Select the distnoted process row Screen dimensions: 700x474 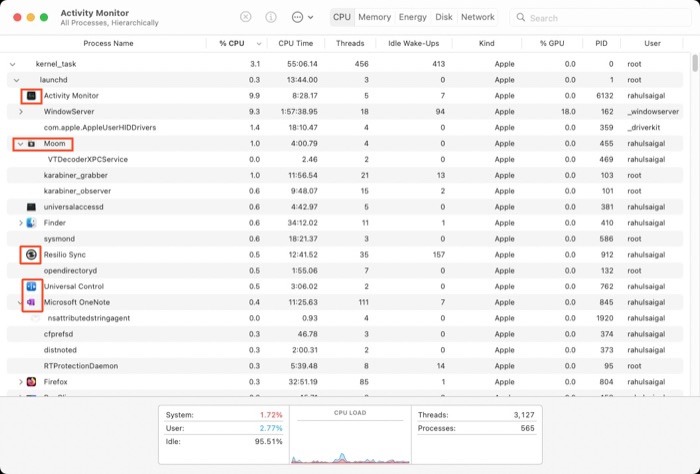(x=345, y=350)
